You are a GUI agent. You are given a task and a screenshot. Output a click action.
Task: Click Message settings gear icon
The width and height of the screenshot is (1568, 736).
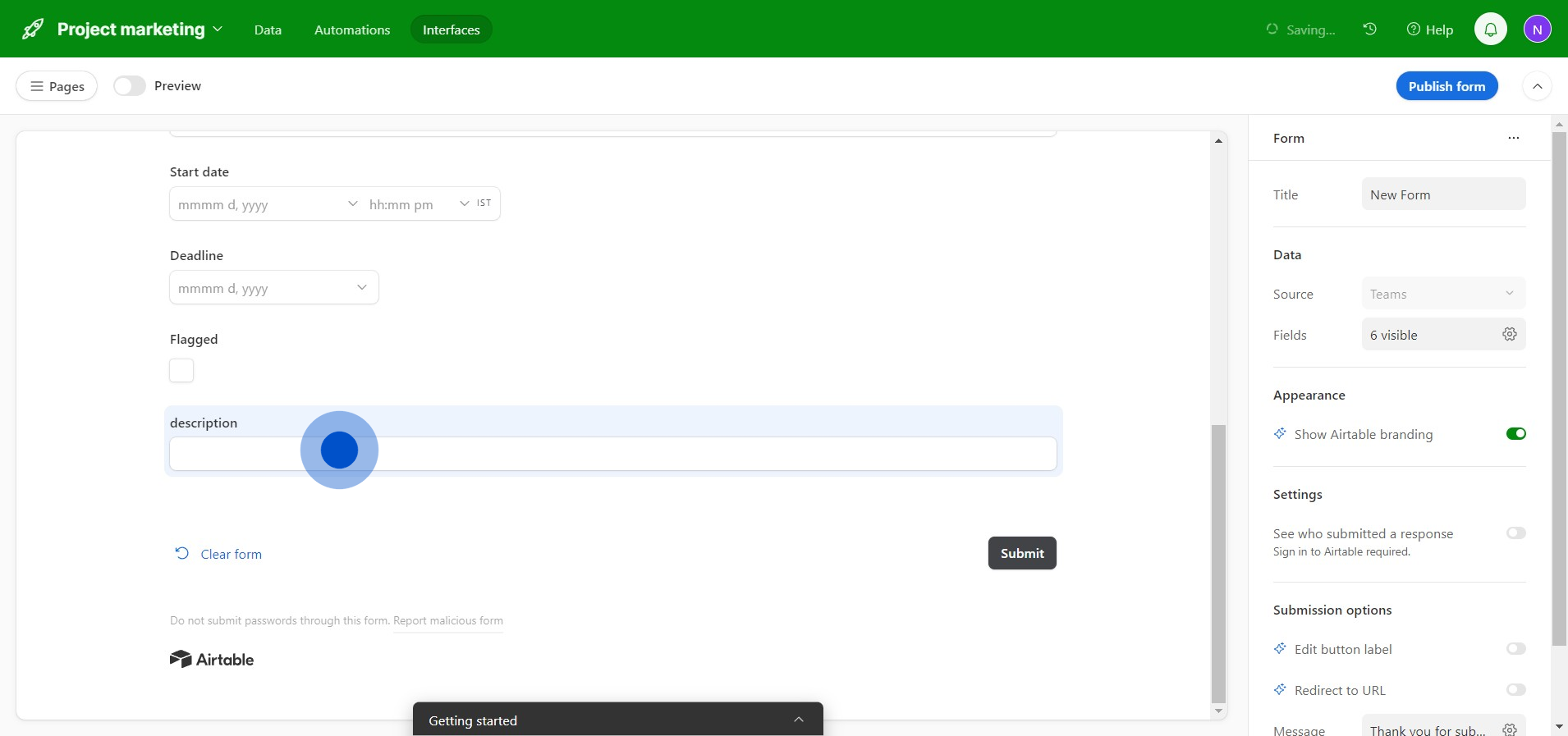click(1509, 729)
